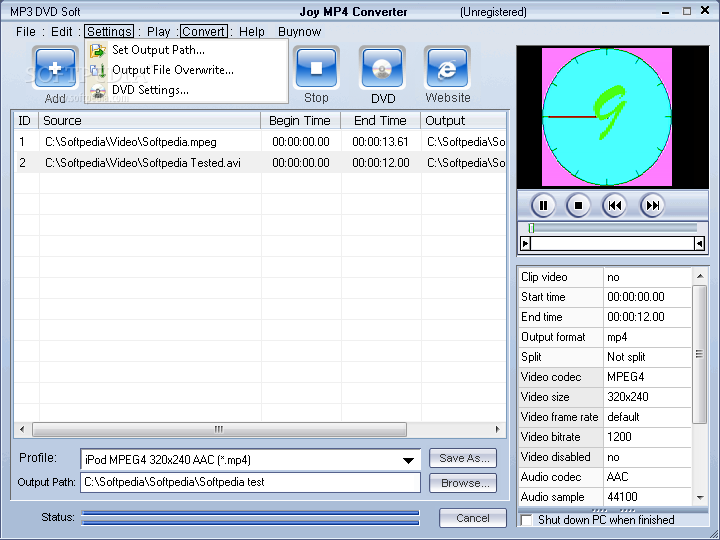Open the File menu

tap(26, 31)
